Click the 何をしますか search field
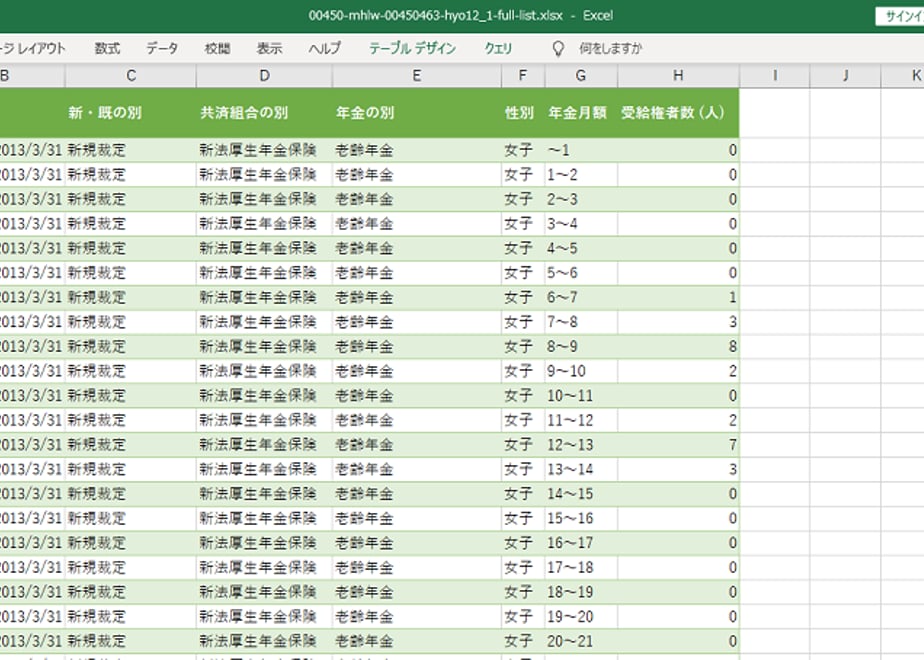The width and height of the screenshot is (924, 660). click(610, 48)
